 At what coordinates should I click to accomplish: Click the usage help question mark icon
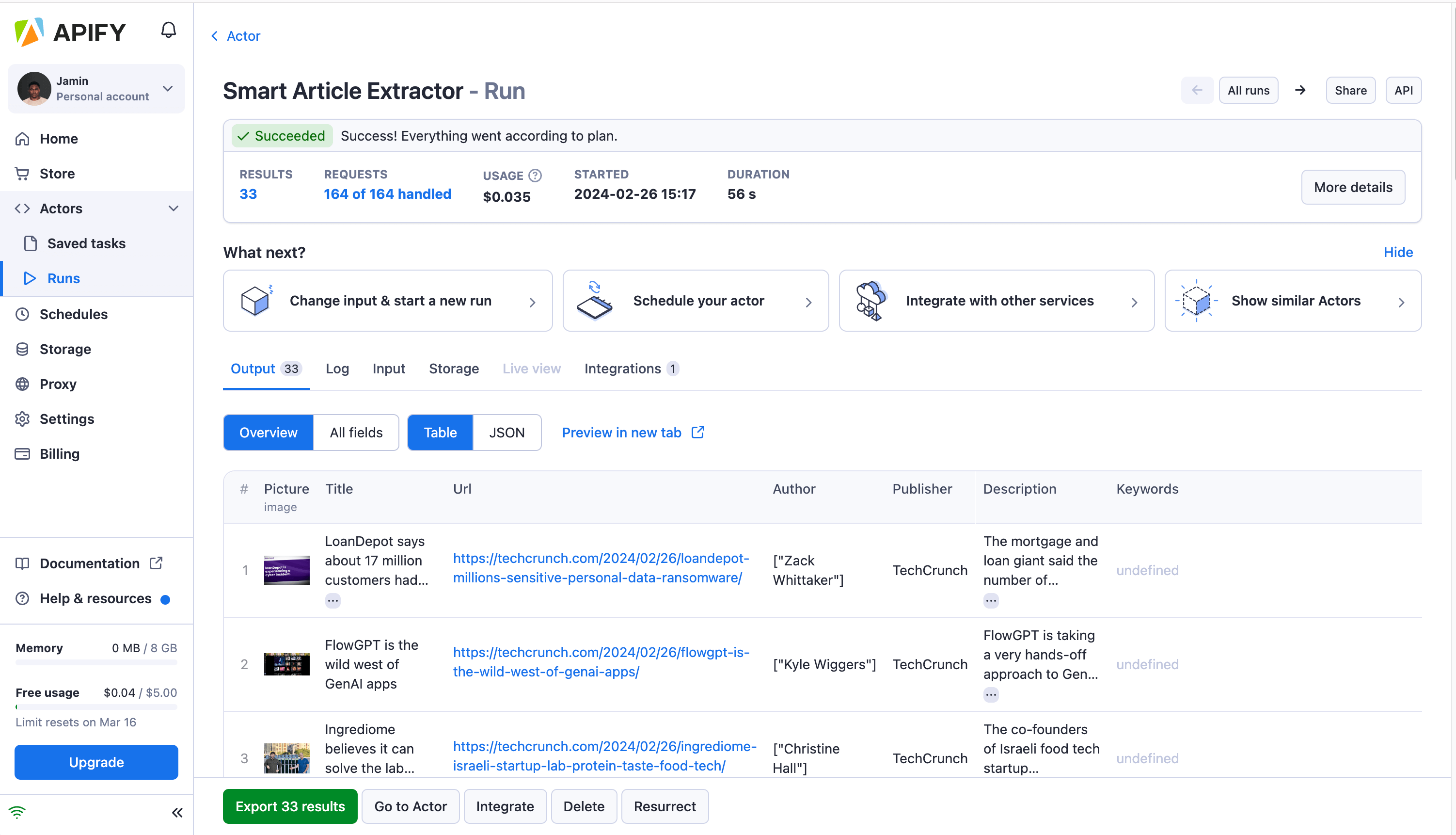[x=536, y=176]
